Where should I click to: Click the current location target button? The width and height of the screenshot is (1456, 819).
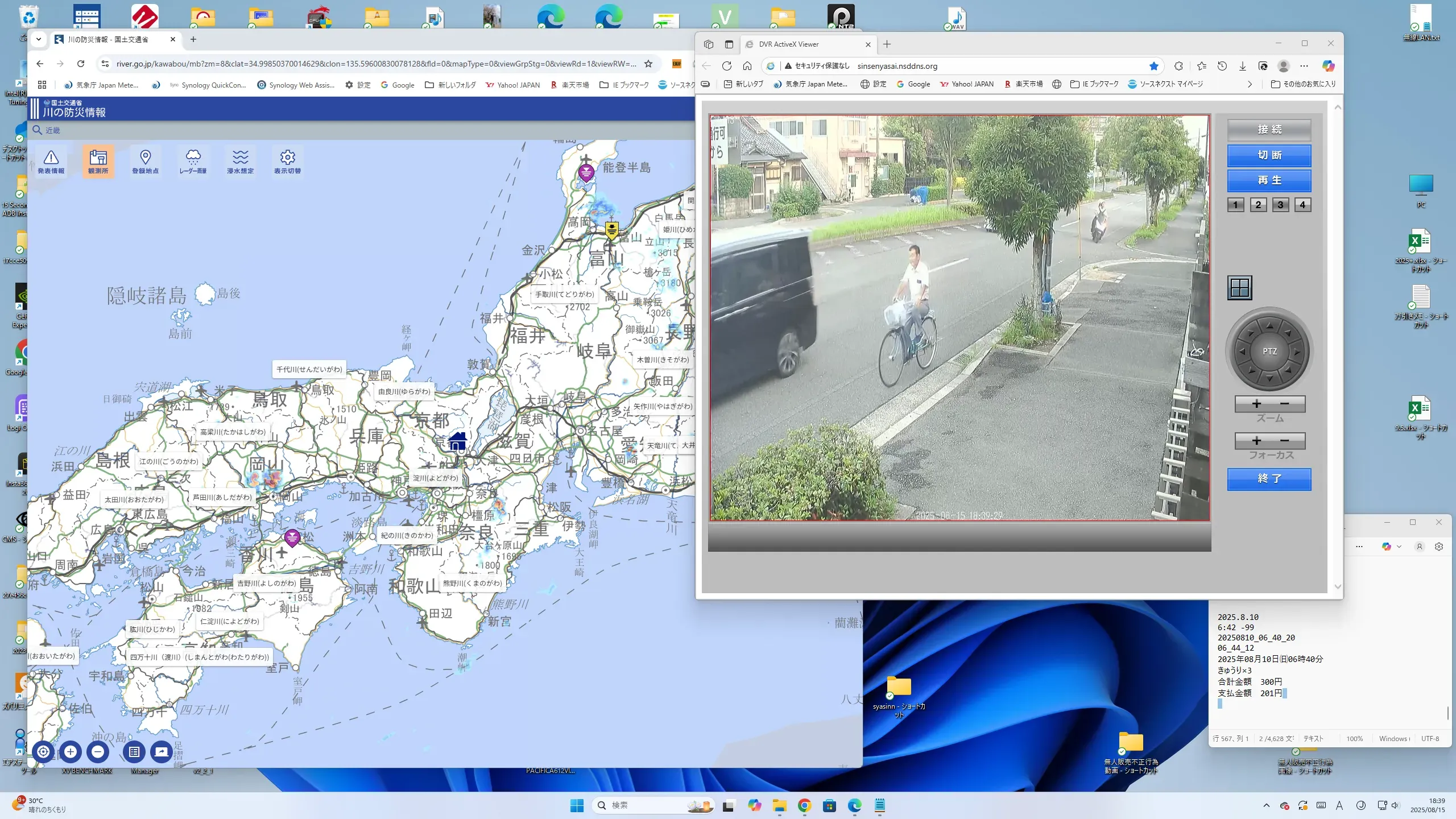[43, 752]
